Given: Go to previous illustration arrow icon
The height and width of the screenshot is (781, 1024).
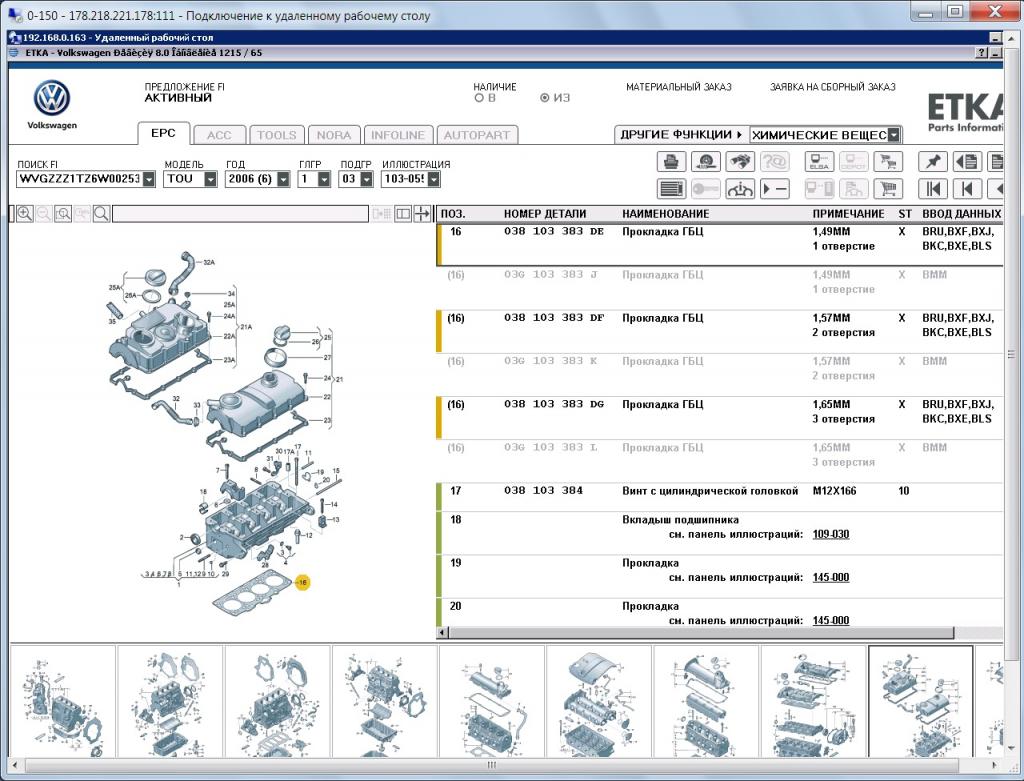Looking at the screenshot, I should [967, 189].
